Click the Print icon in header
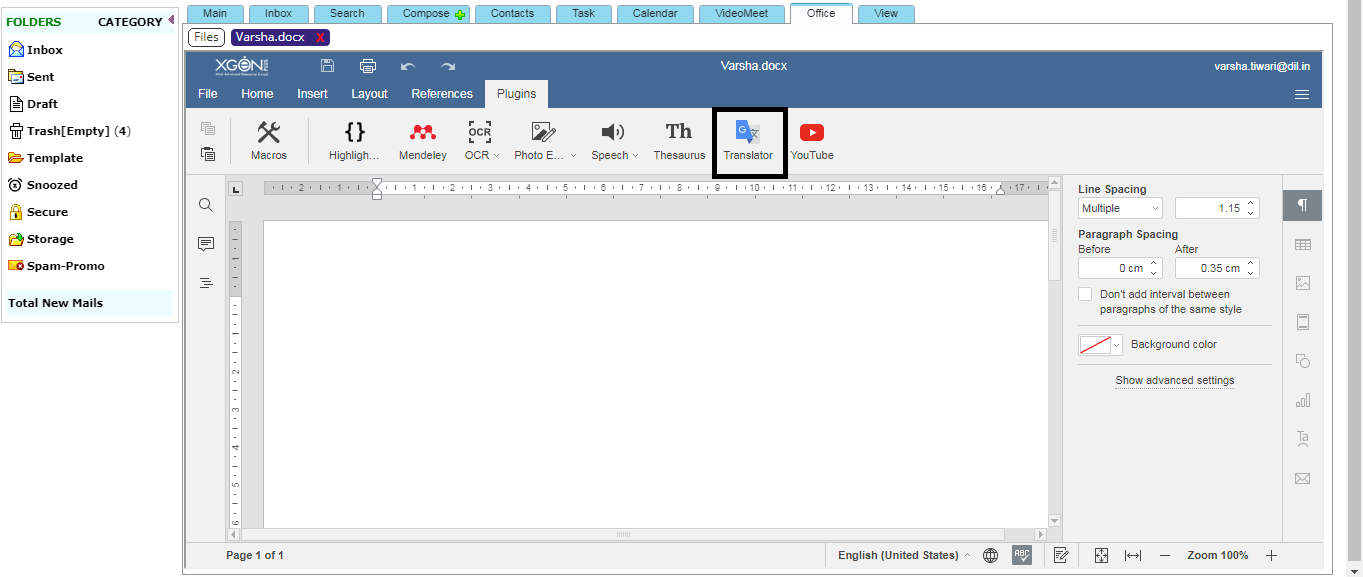The width and height of the screenshot is (1363, 577). [368, 66]
